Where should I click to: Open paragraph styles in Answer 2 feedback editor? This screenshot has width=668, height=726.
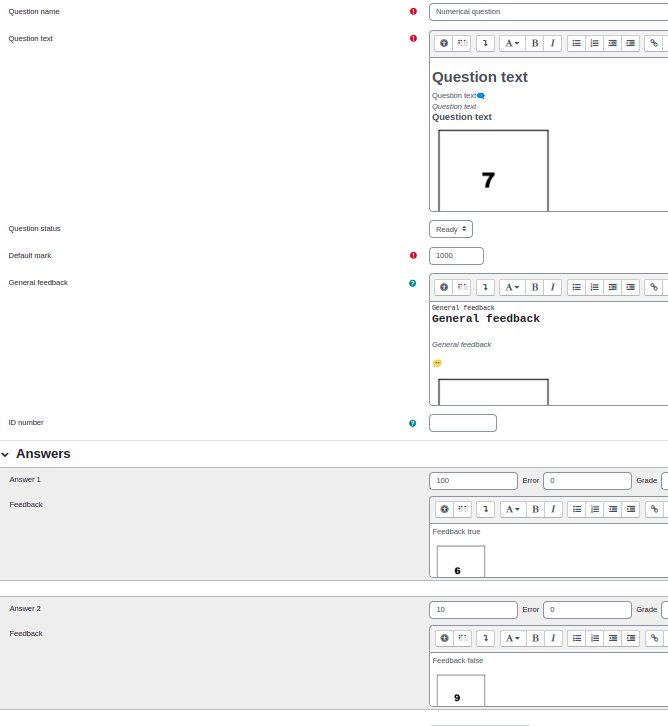point(512,638)
